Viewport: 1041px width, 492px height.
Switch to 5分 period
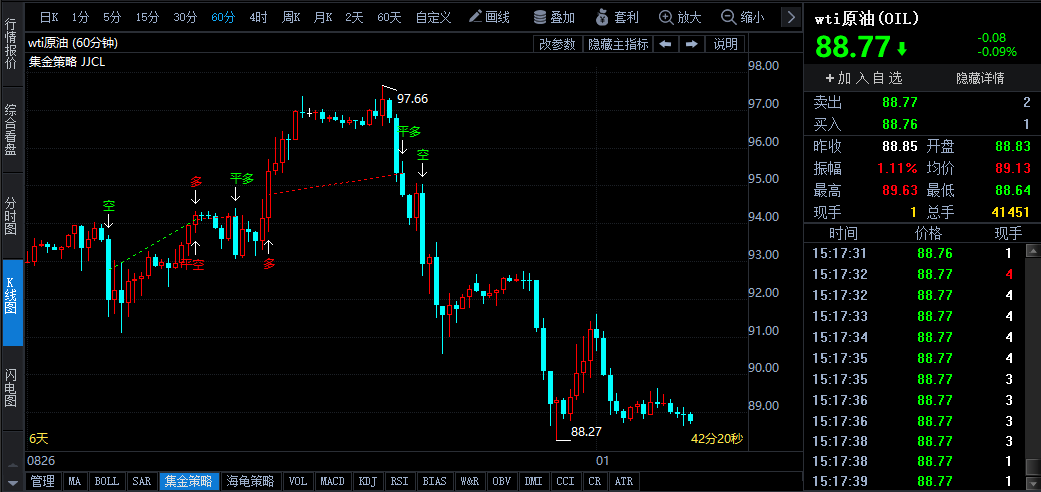point(112,17)
